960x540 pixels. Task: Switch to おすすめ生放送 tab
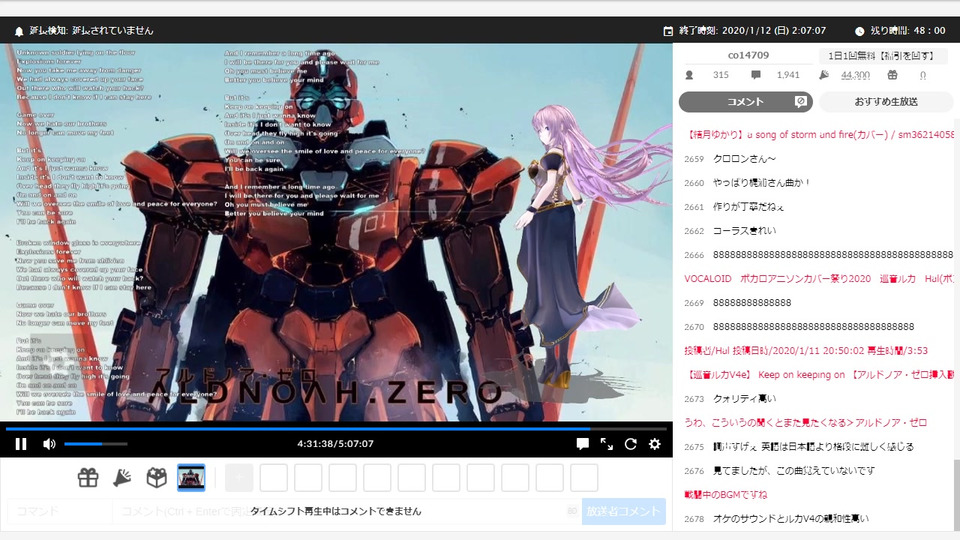click(886, 102)
